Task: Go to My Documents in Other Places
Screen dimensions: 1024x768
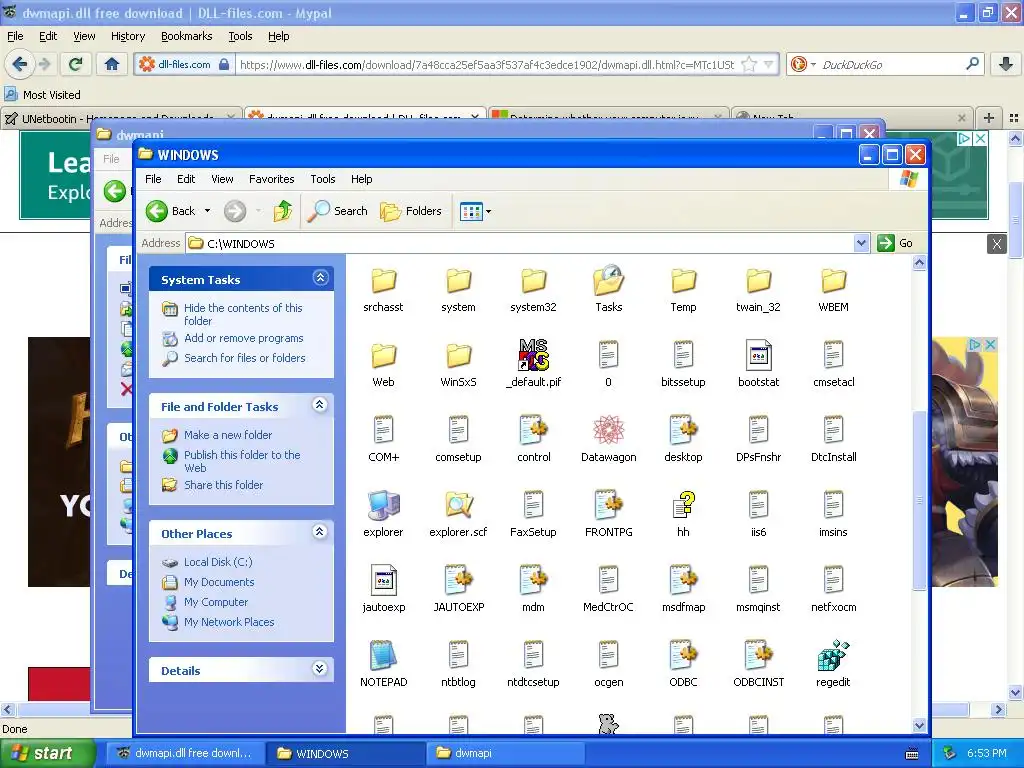Action: [219, 582]
